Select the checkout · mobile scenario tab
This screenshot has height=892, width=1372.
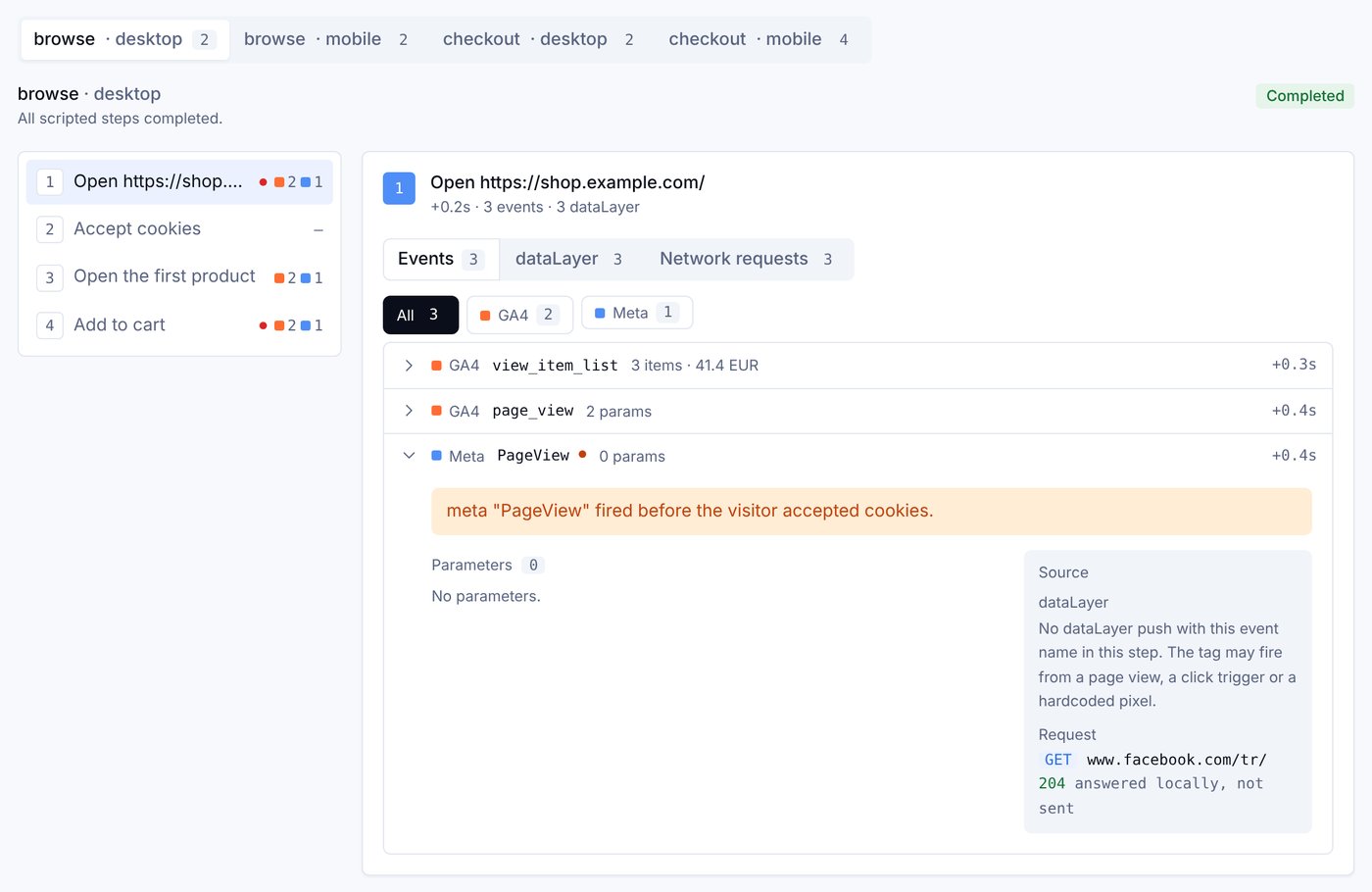coord(759,39)
